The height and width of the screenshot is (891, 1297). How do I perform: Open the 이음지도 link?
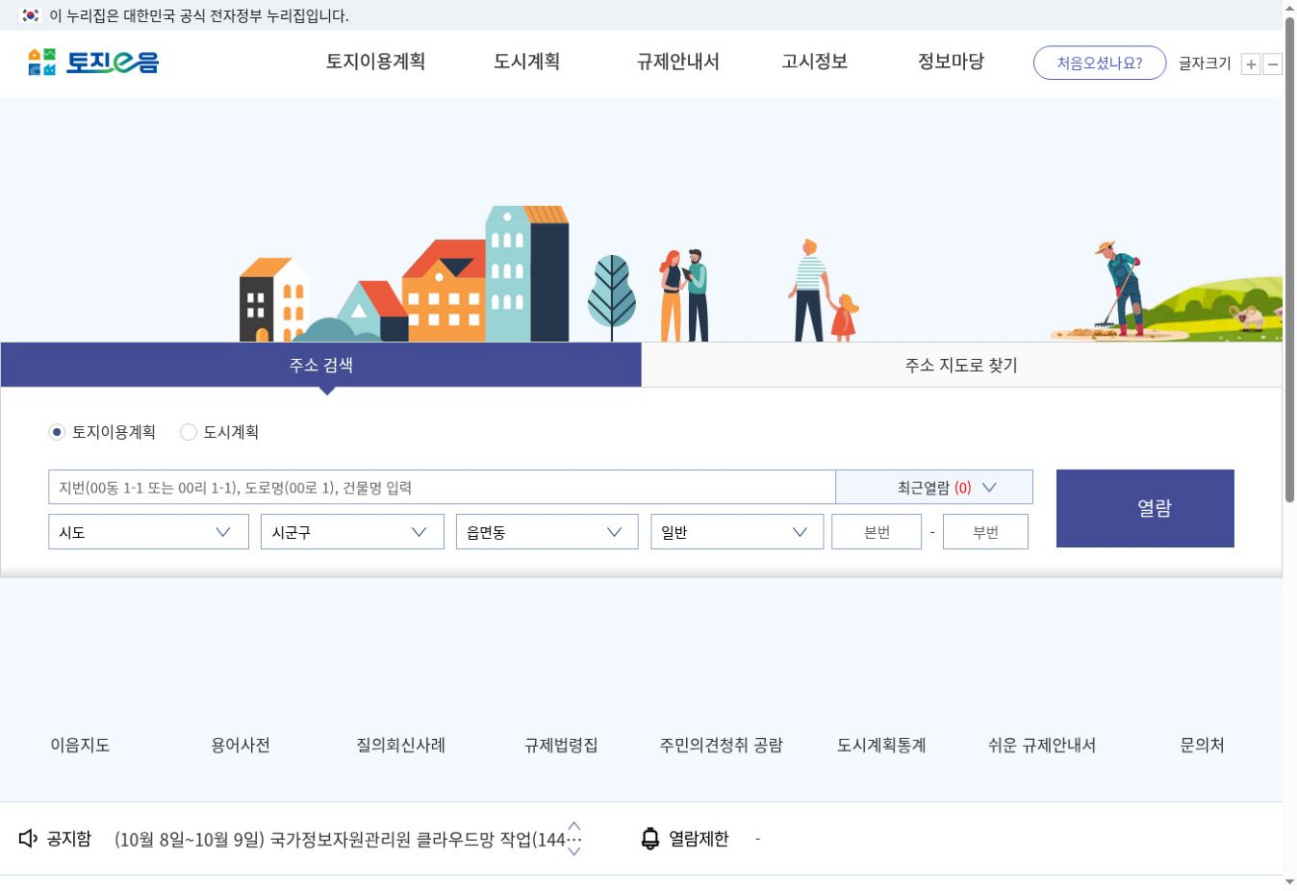80,745
